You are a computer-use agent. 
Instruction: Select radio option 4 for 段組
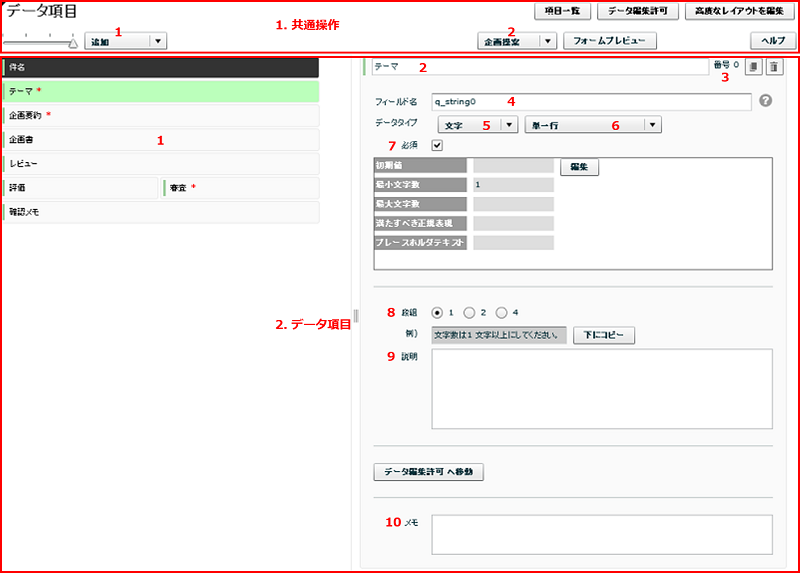[502, 311]
